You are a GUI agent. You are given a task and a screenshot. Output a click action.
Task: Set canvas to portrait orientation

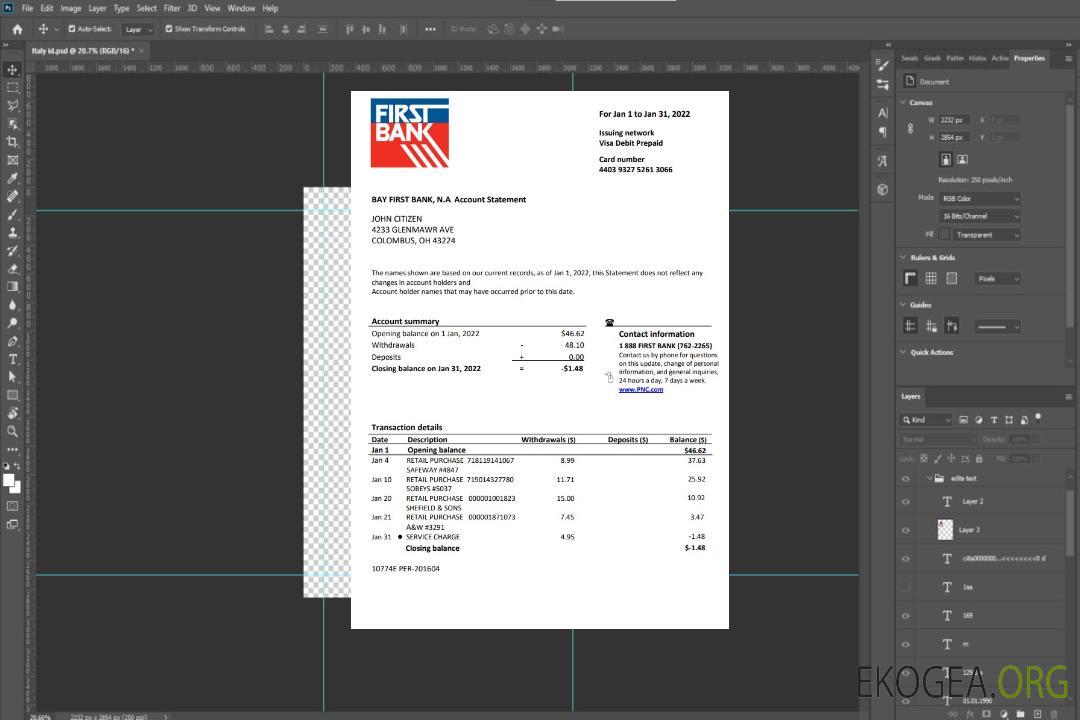pos(946,159)
